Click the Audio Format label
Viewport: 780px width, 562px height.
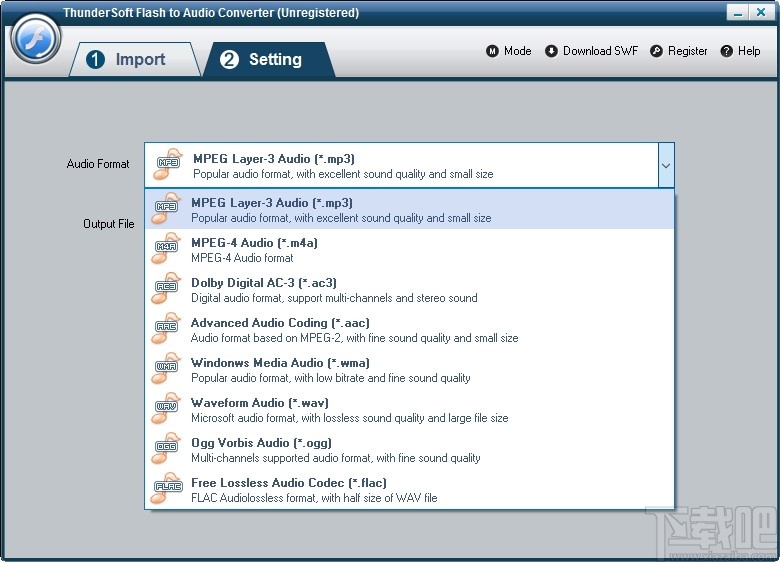coord(98,164)
